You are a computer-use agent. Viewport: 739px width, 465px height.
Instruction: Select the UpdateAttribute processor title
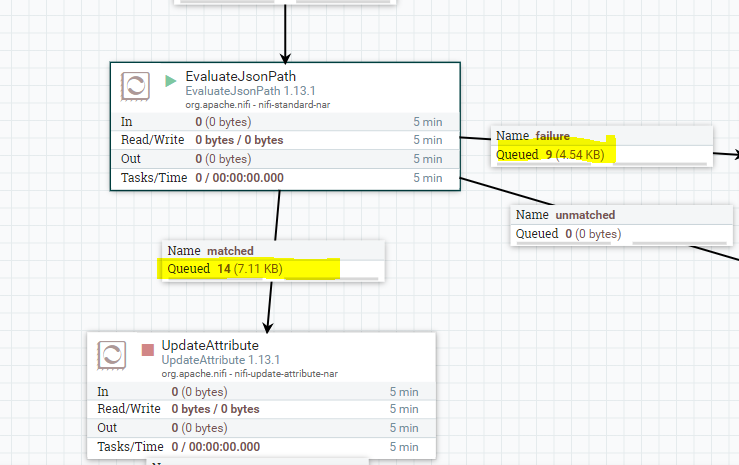coord(210,345)
